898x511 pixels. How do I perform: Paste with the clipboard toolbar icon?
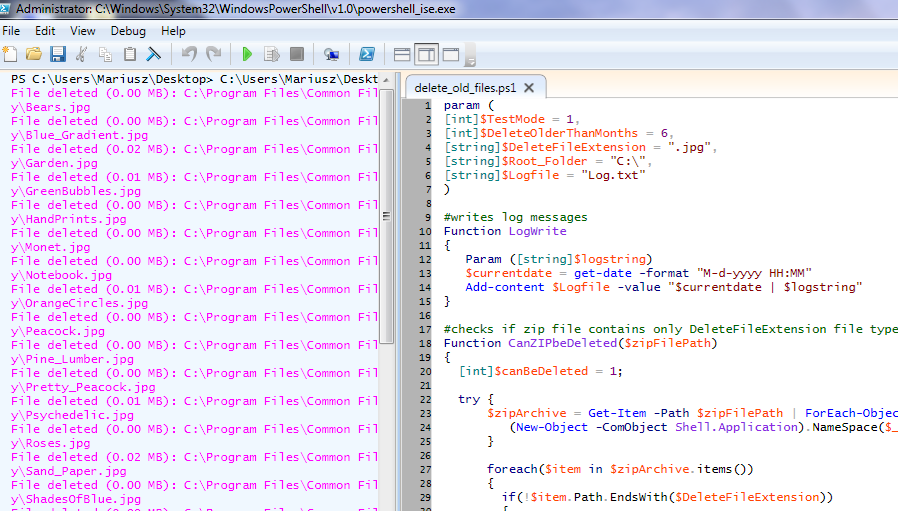pyautogui.click(x=130, y=54)
